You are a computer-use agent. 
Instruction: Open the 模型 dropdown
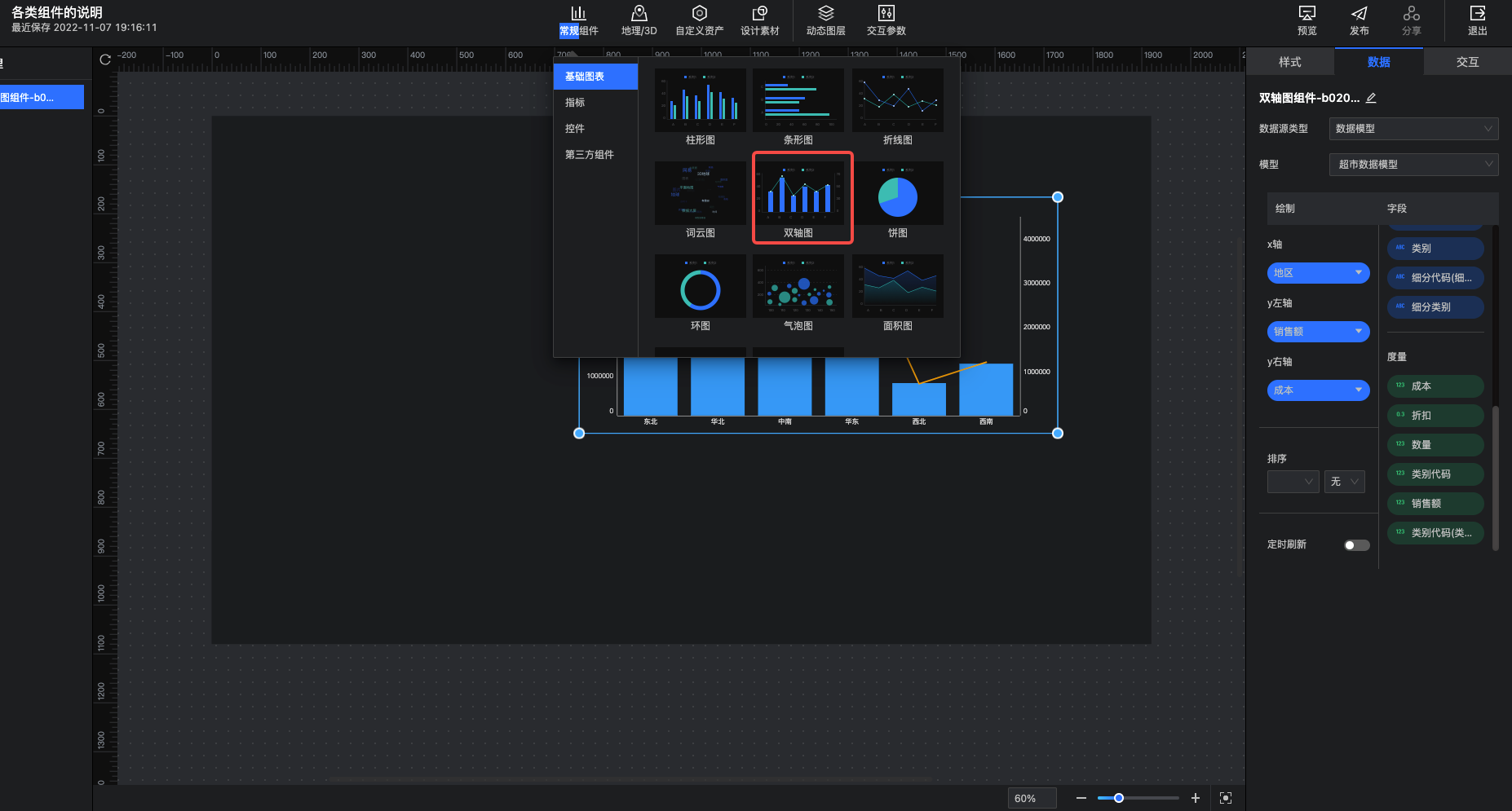(x=1413, y=165)
